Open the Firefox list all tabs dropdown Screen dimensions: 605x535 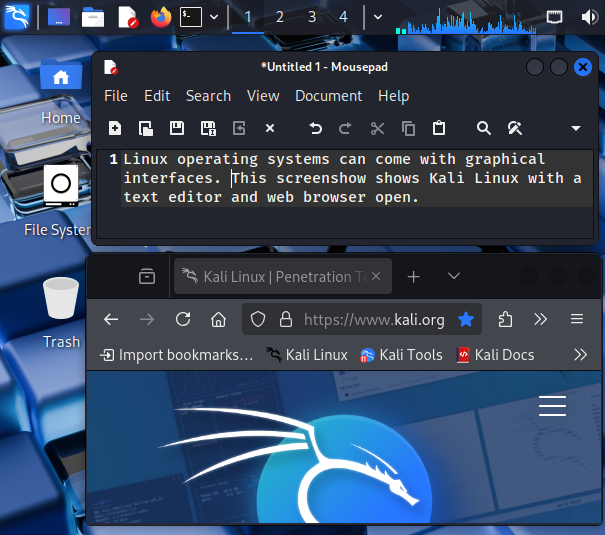pyautogui.click(x=454, y=276)
